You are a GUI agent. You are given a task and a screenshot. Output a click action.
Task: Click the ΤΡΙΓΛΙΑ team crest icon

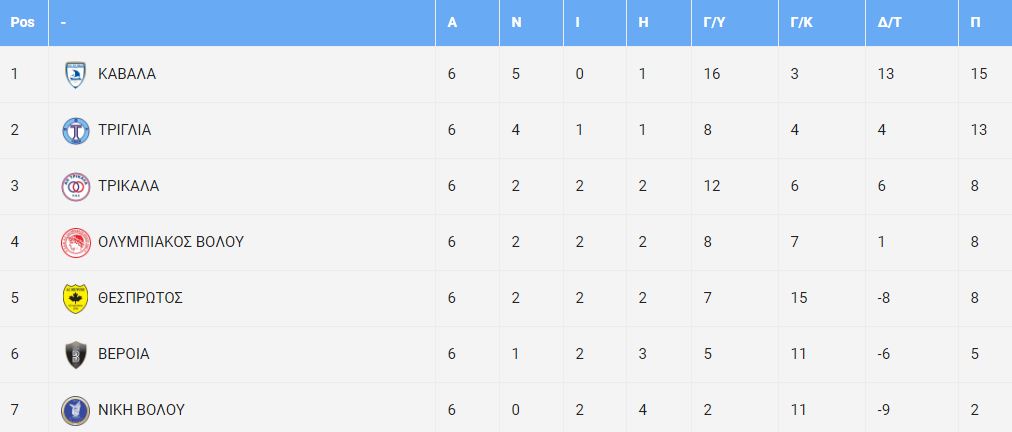coord(76,130)
